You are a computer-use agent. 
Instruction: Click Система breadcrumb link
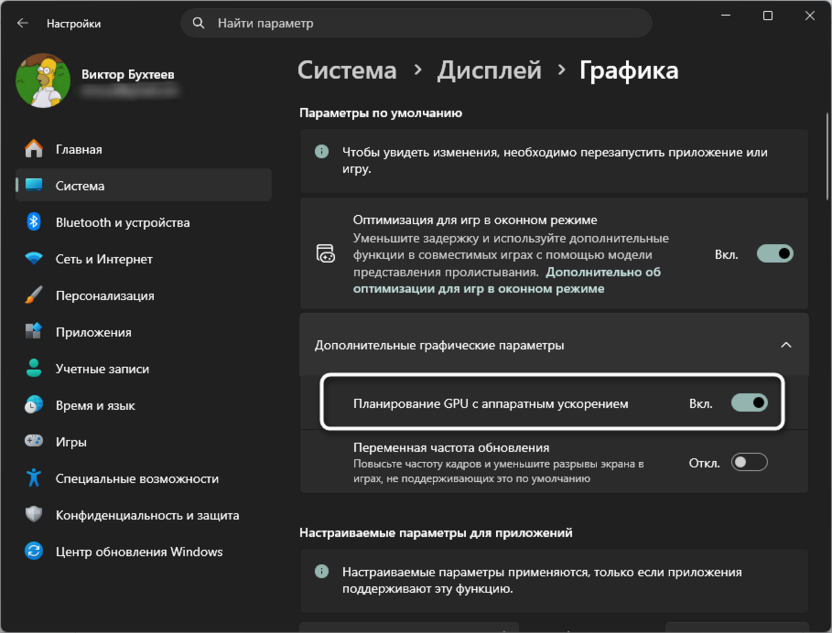pos(347,70)
